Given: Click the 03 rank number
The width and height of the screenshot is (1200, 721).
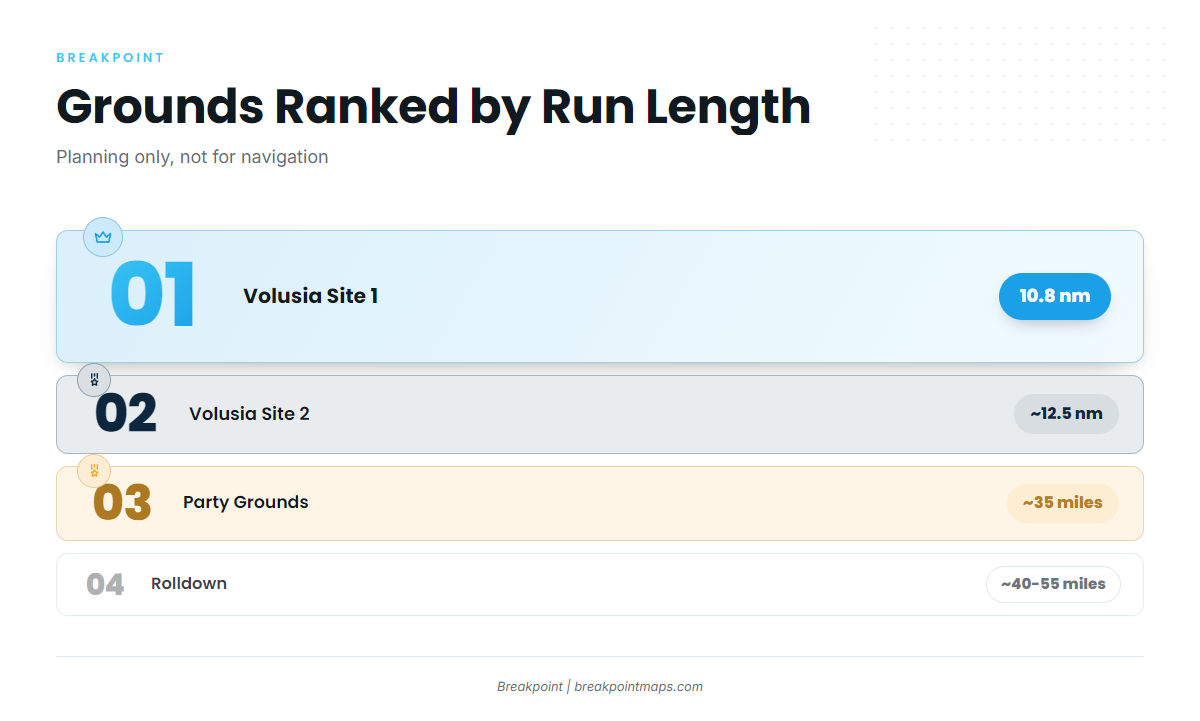Looking at the screenshot, I should (122, 503).
